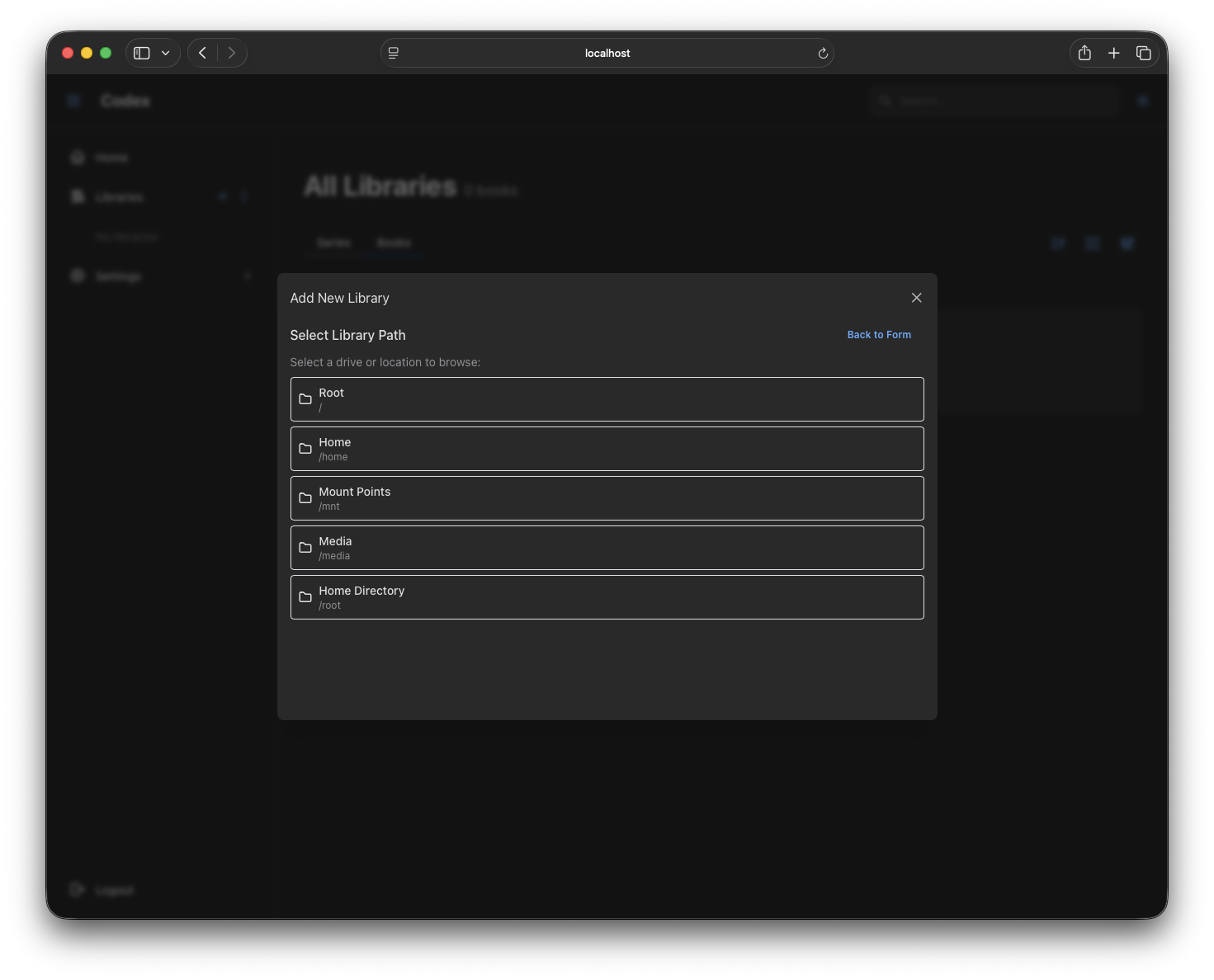Image resolution: width=1214 pixels, height=980 pixels.
Task: Click the Logout icon at bottom left
Action: point(78,889)
